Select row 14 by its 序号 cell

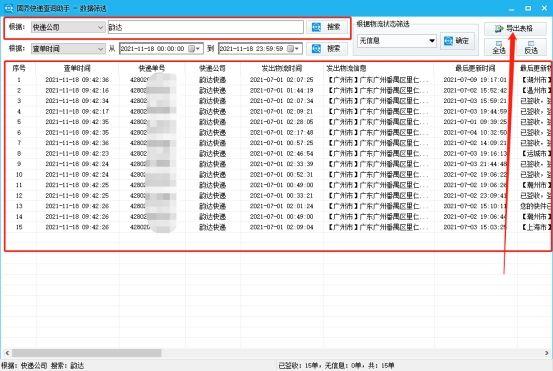pyautogui.click(x=19, y=217)
